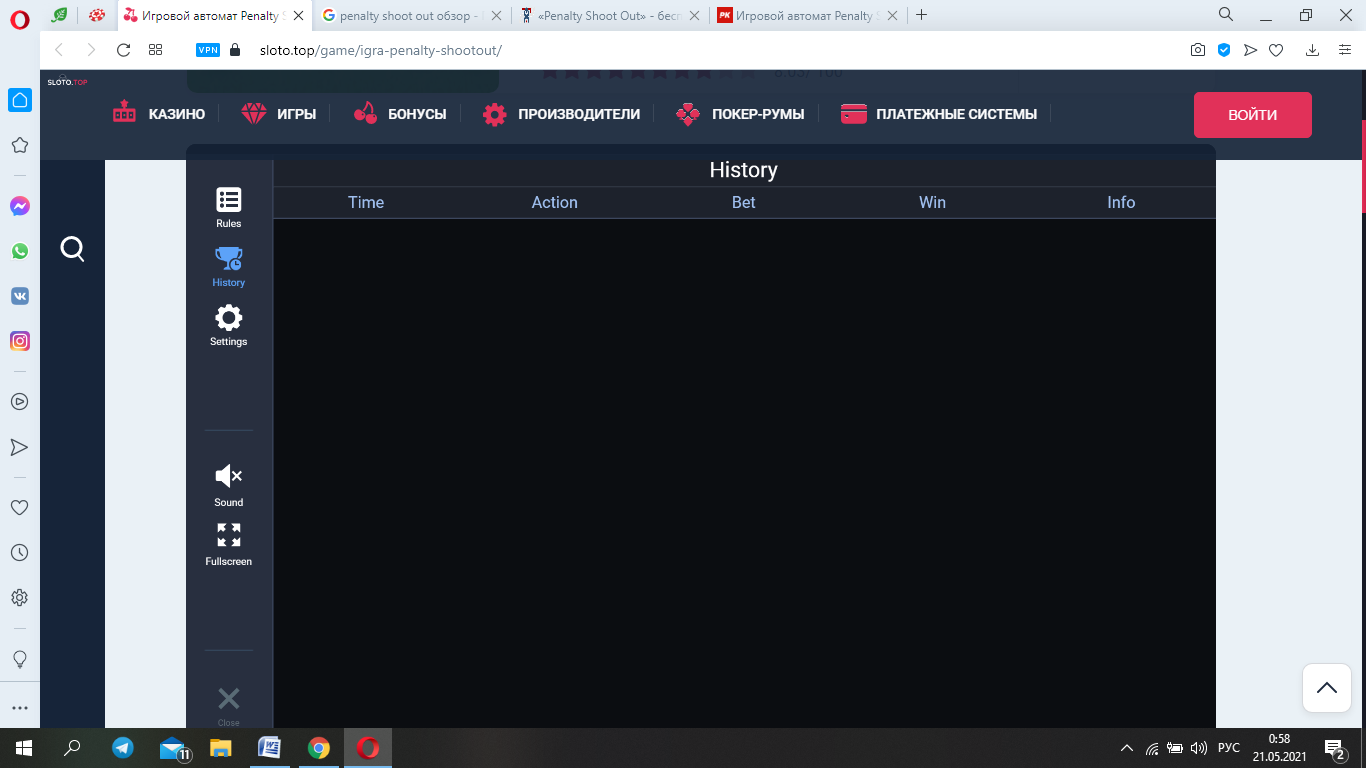This screenshot has width=1366, height=768.
Task: Open Instagram in the sidebar
Action: (x=19, y=341)
